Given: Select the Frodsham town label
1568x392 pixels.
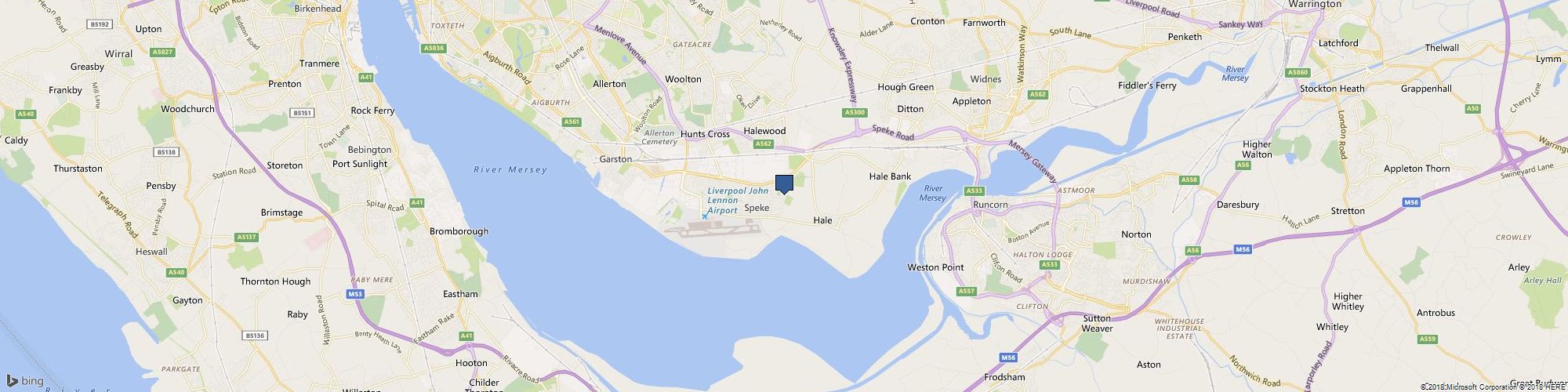Looking at the screenshot, I should 1007,377.
